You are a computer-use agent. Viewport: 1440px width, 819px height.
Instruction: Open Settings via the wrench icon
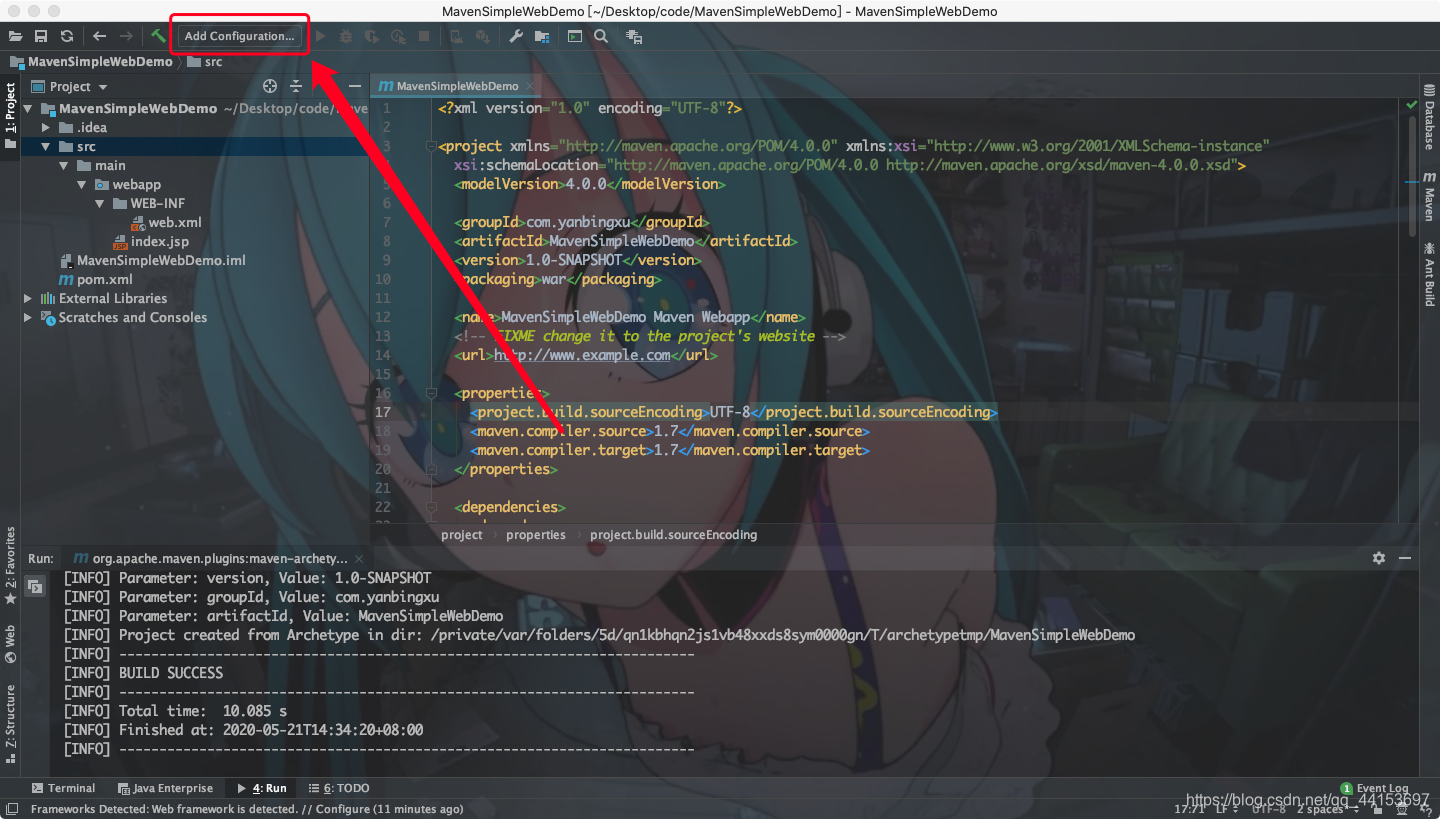(516, 36)
